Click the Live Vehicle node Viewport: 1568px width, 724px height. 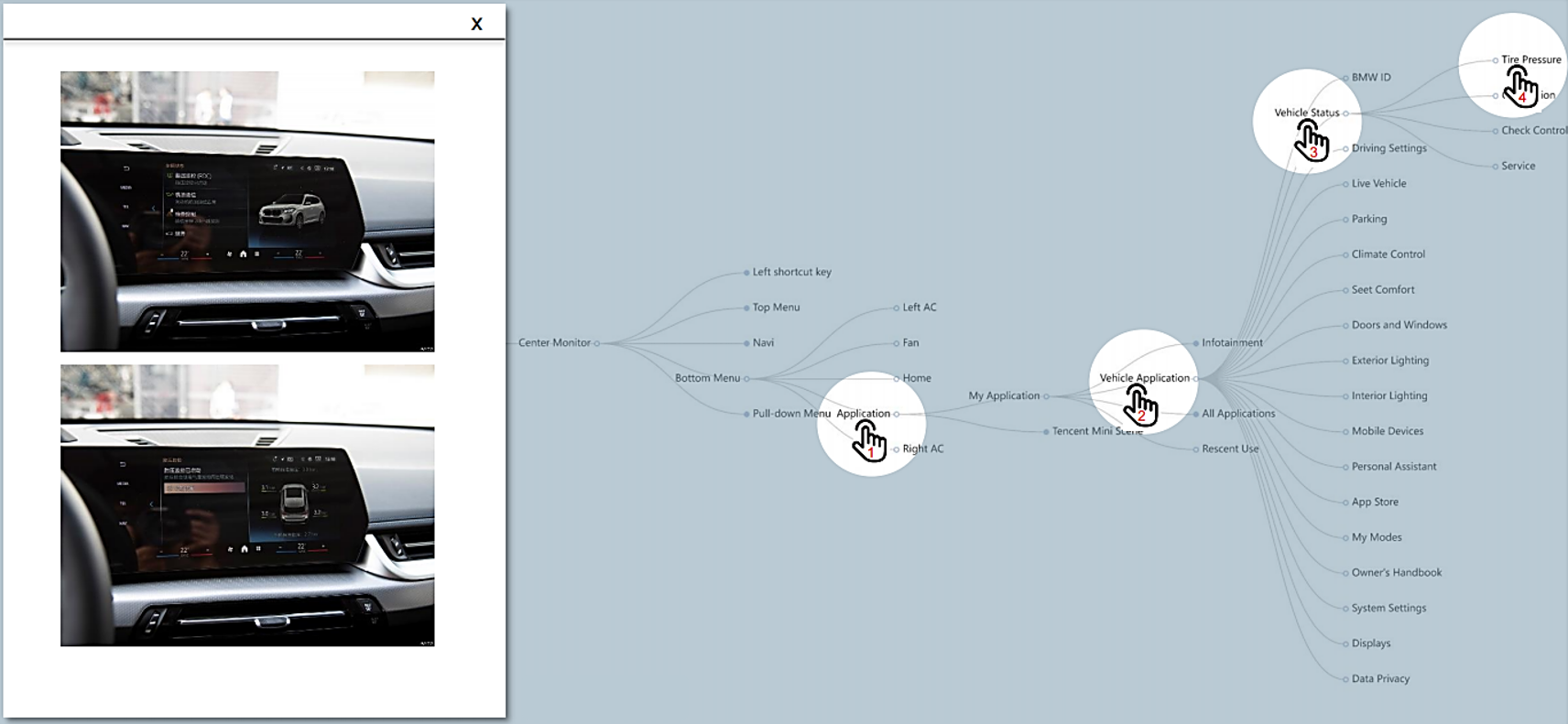tap(1378, 183)
